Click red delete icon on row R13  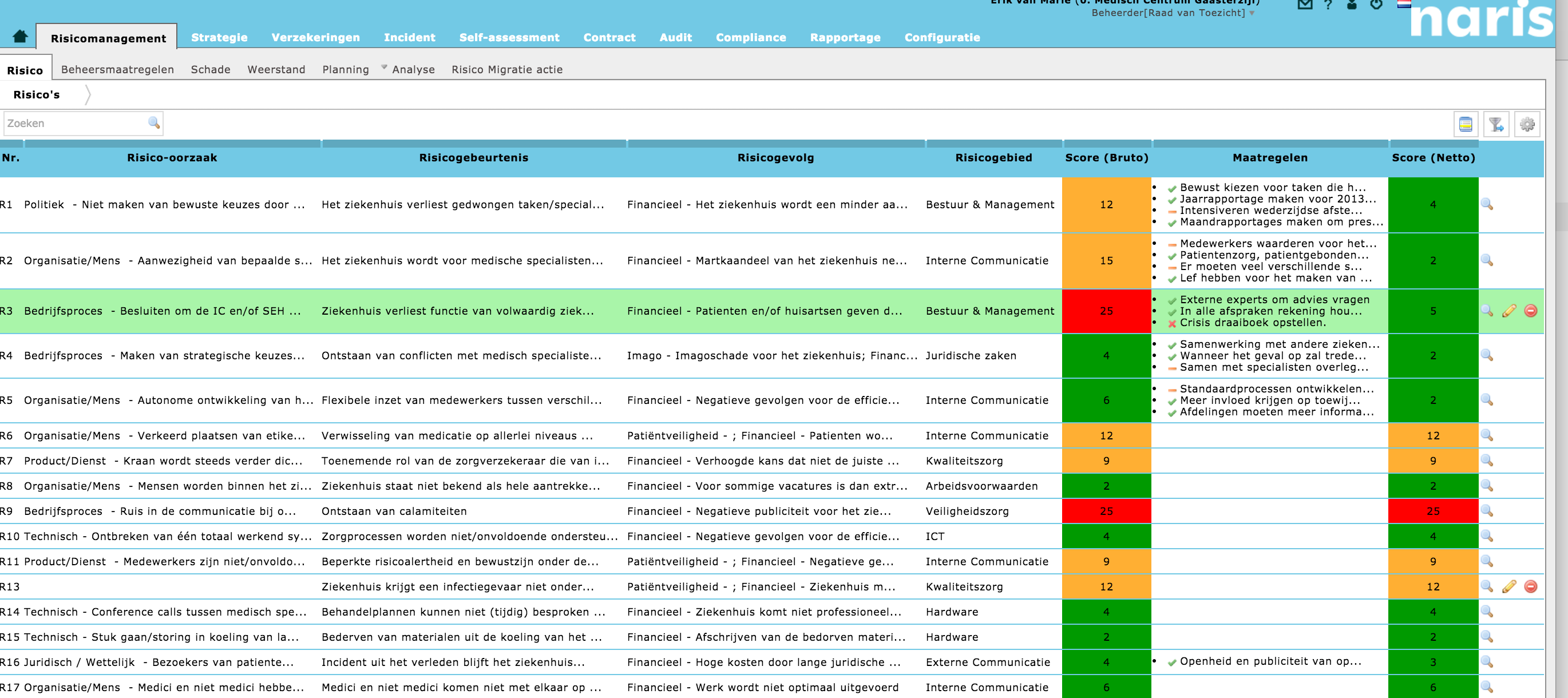pos(1530,586)
